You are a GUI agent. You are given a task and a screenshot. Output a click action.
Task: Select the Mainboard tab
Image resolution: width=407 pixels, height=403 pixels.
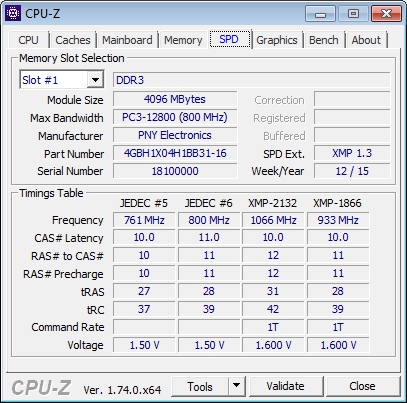[127, 40]
